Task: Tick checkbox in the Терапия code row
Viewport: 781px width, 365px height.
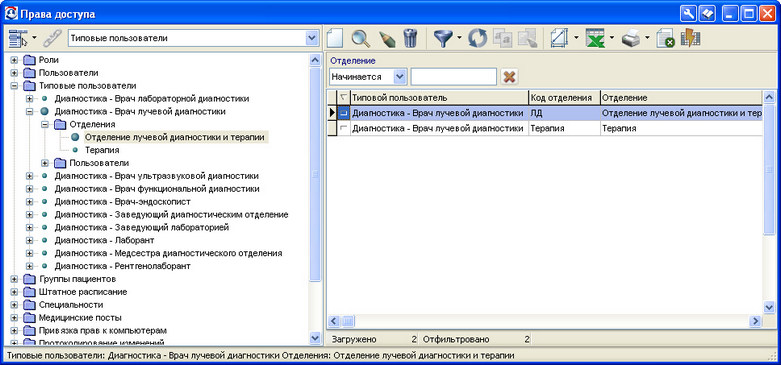Action: 344,128
